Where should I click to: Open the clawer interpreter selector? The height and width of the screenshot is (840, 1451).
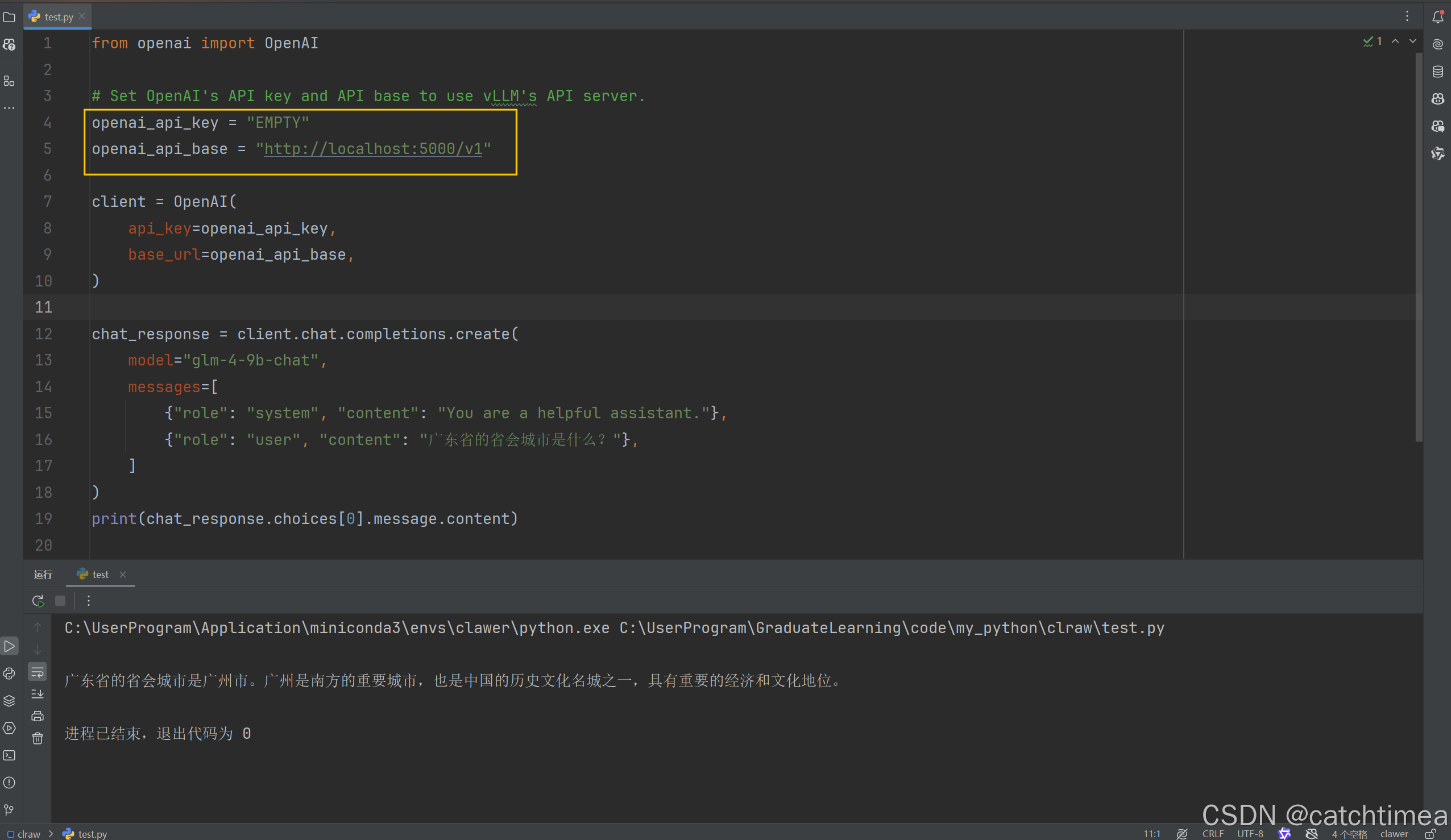[1394, 834]
